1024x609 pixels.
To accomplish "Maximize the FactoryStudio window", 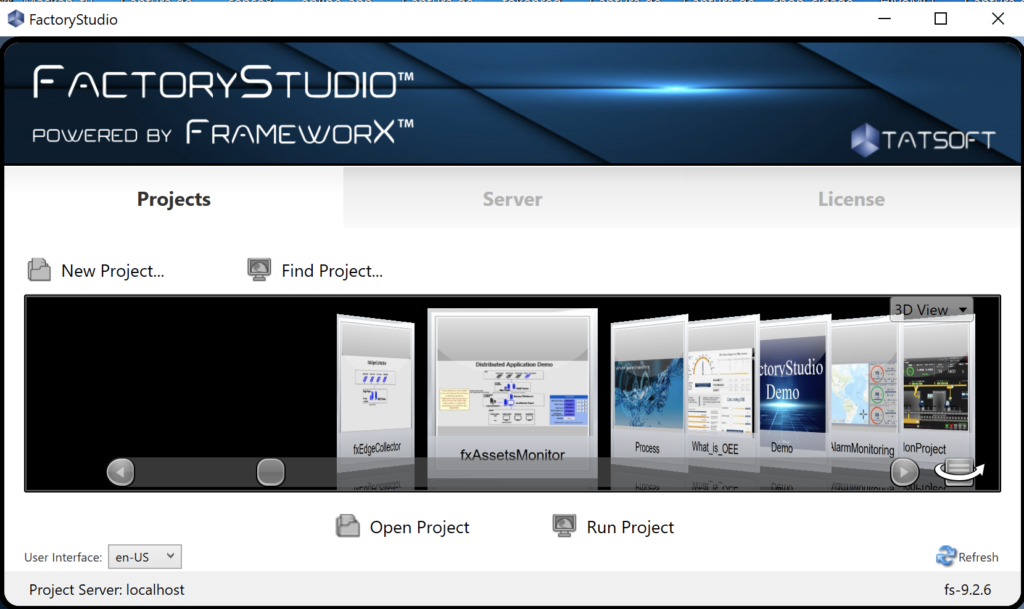I will tap(940, 19).
